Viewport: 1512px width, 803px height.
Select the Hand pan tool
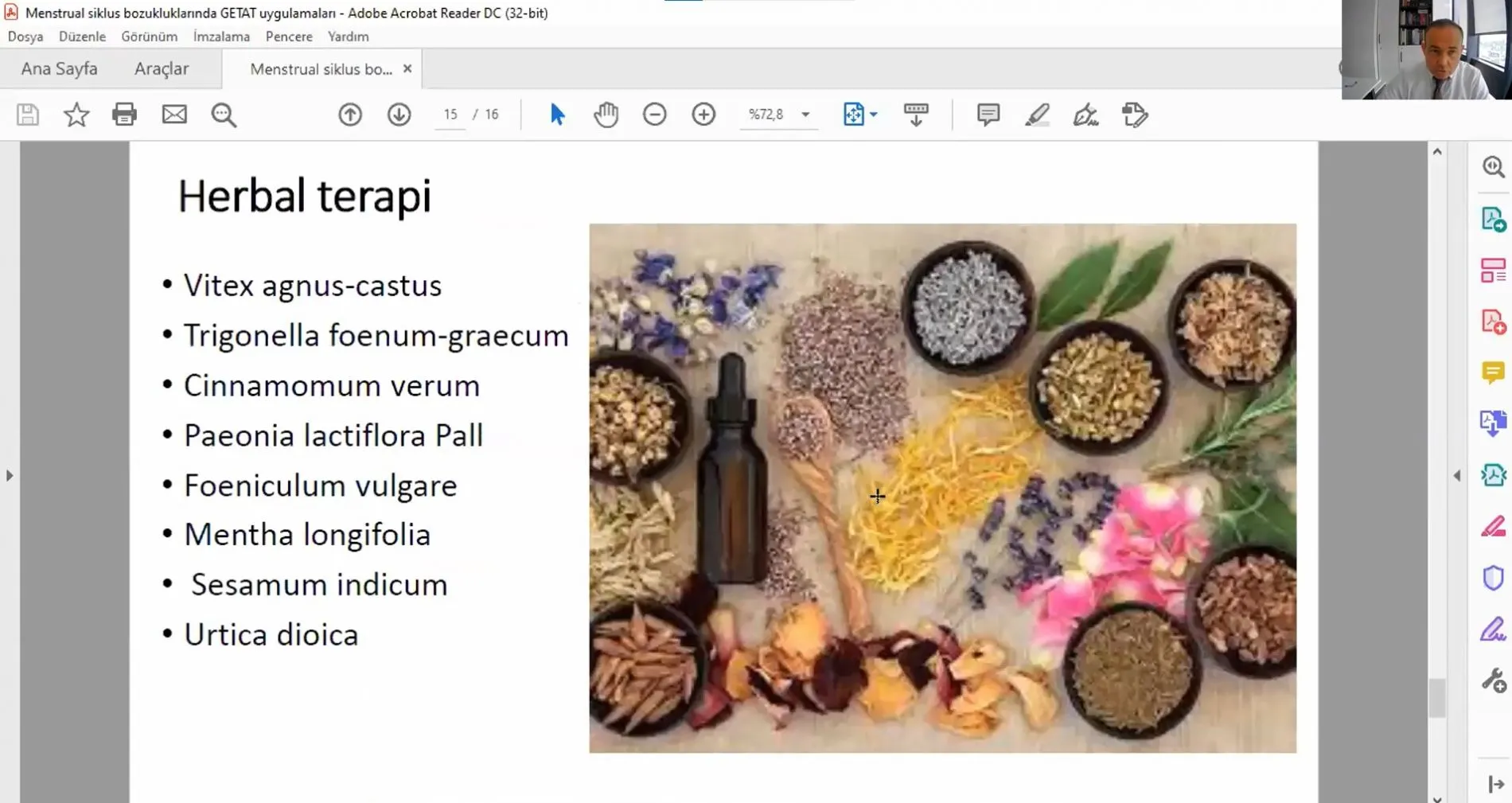tap(606, 115)
